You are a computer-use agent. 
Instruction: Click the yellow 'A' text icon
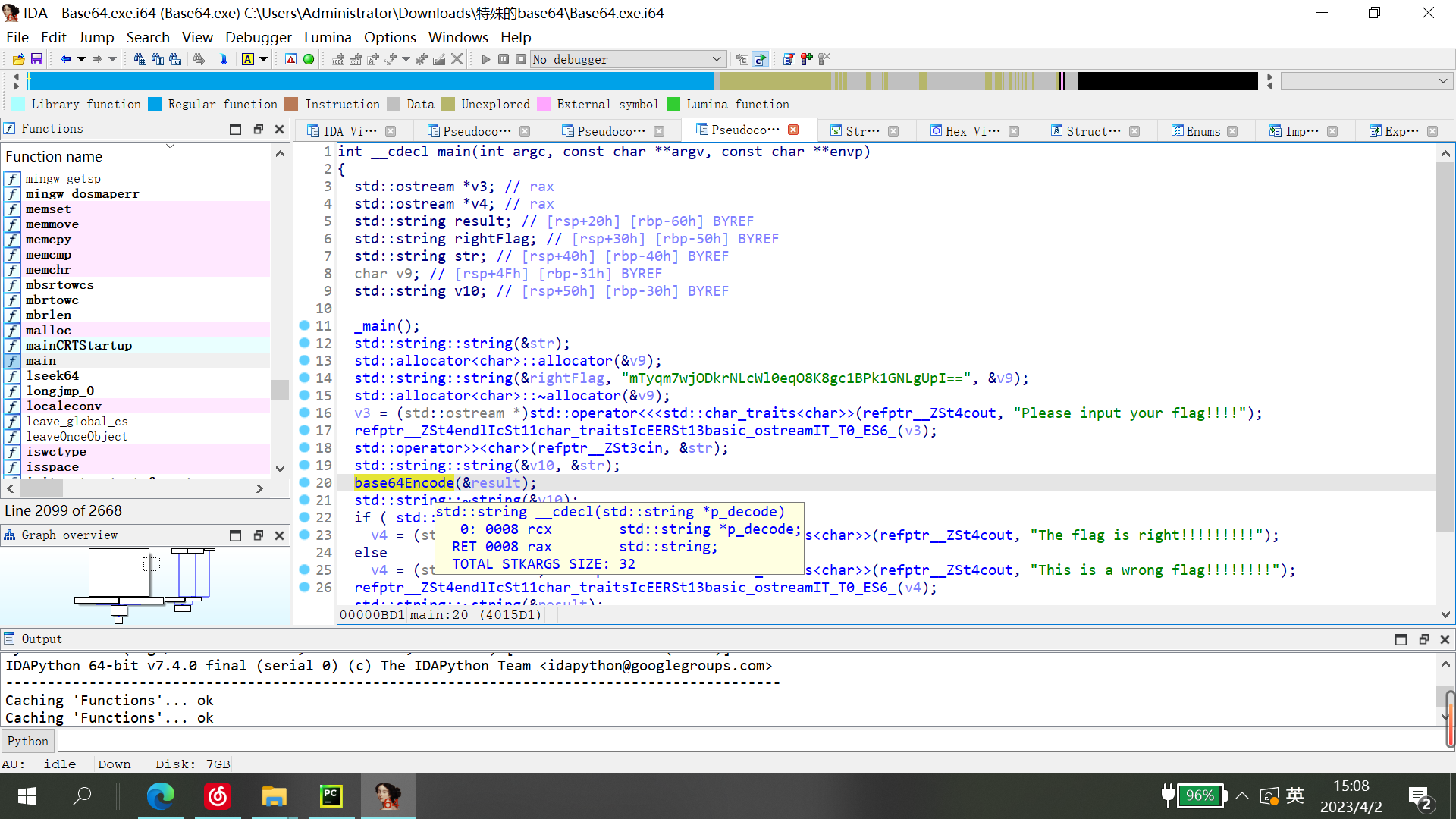(x=248, y=59)
